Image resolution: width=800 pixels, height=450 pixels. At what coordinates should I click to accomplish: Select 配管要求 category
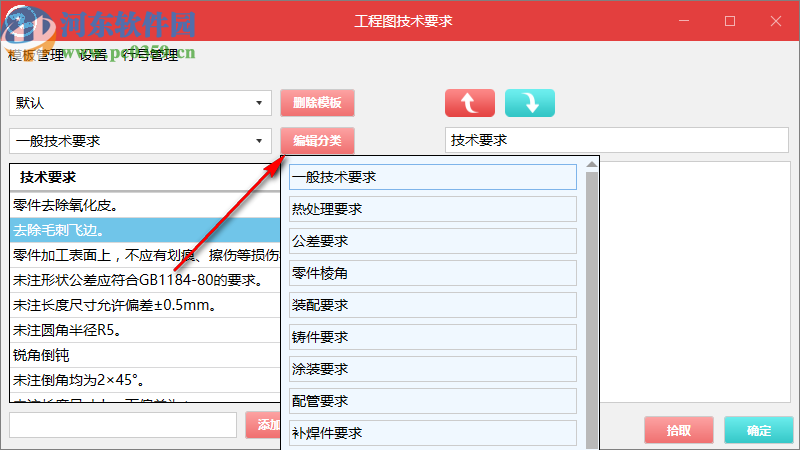coord(433,401)
